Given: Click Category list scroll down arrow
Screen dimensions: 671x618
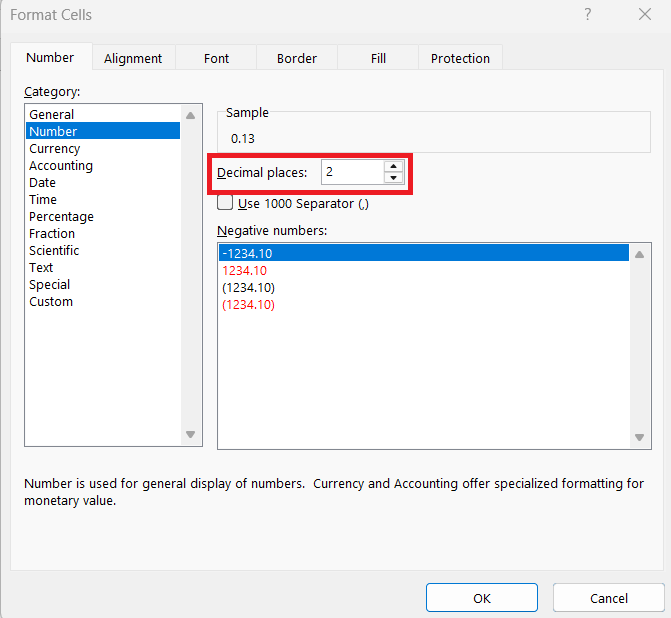Looking at the screenshot, I should pyautogui.click(x=191, y=434).
